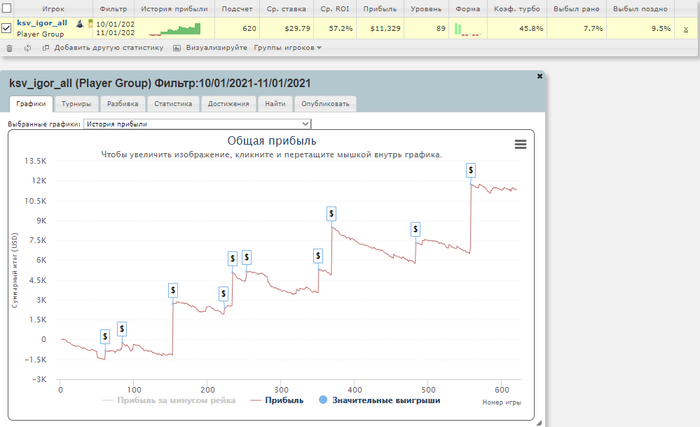Click the ksv_igor_all player name link
Image resolution: width=700 pixels, height=427 pixels.
[42, 23]
